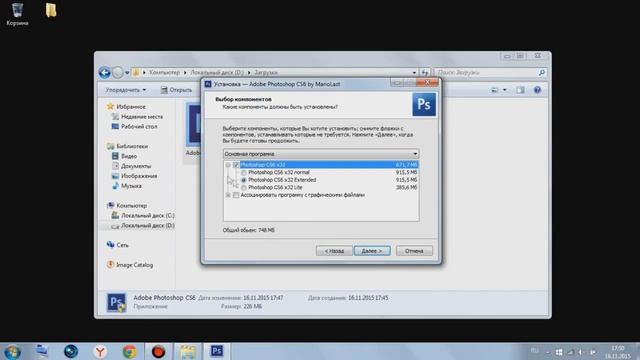Click Компьютер in the address breadcrumb

(x=164, y=72)
